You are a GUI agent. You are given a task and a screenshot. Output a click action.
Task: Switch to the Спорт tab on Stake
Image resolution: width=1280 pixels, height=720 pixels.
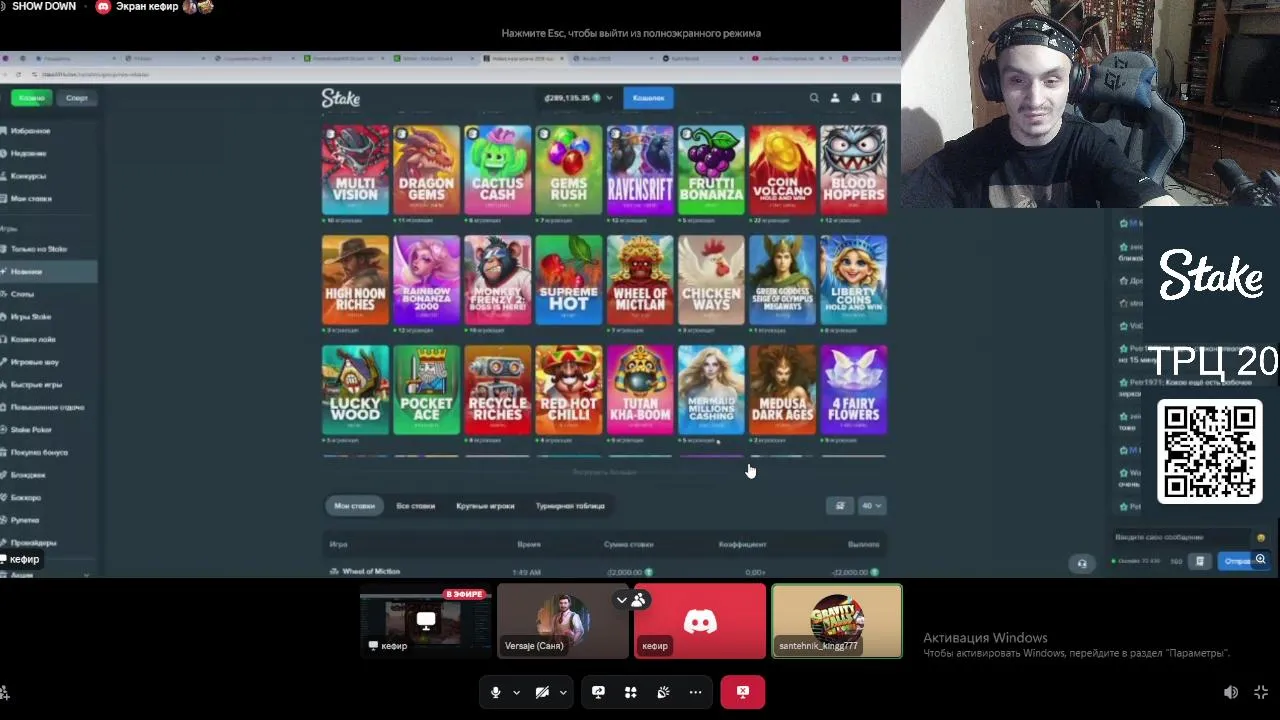(77, 98)
